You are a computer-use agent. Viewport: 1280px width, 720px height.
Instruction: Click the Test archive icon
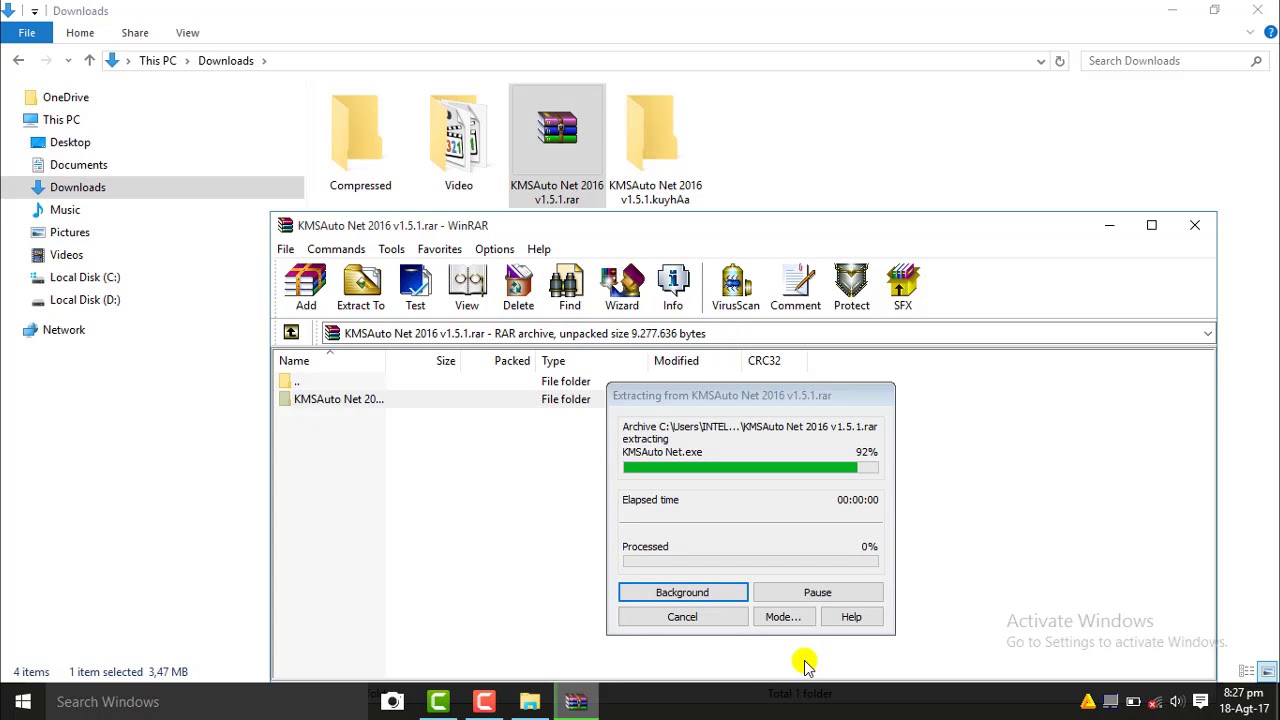415,288
